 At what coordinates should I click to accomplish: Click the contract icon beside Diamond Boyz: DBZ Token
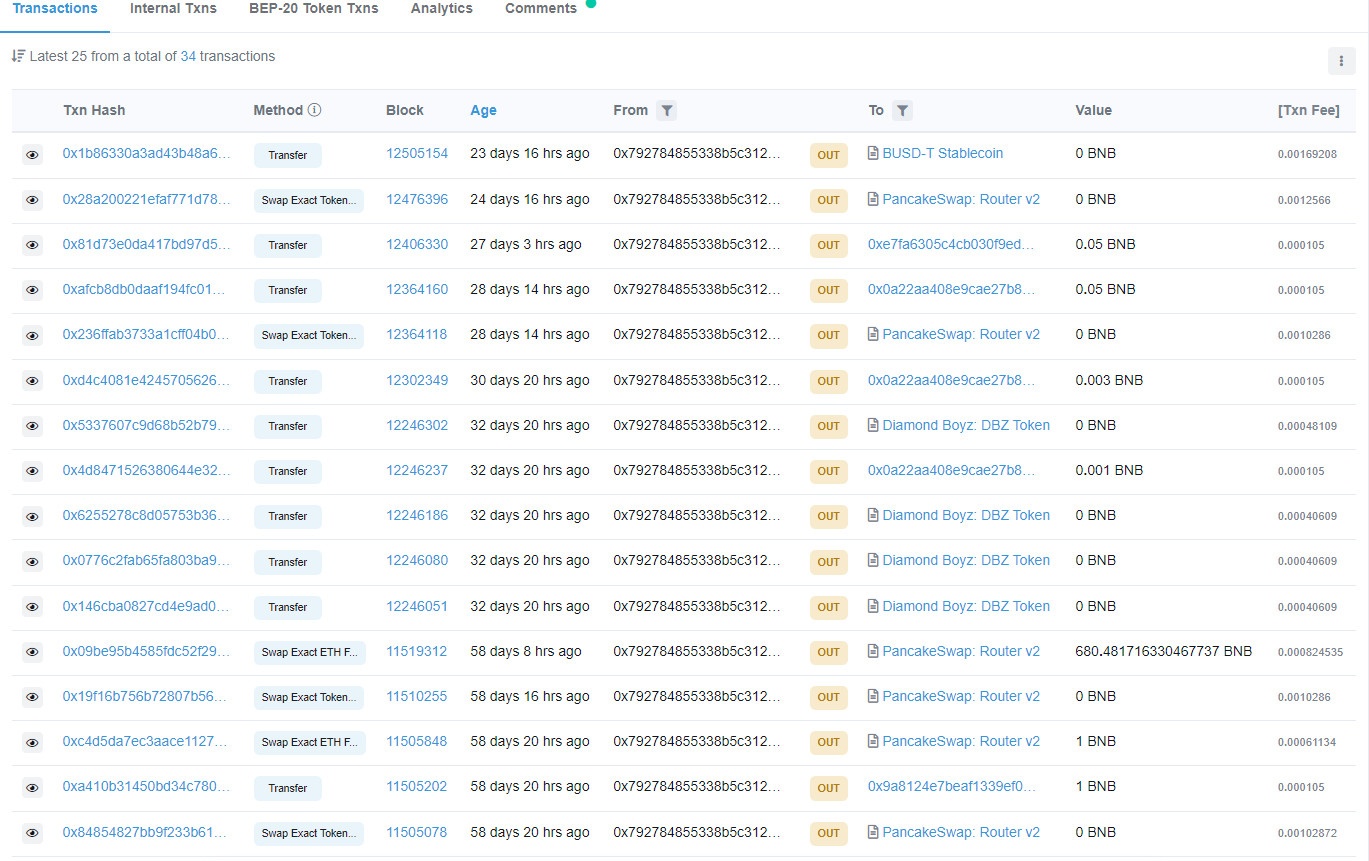pos(872,425)
